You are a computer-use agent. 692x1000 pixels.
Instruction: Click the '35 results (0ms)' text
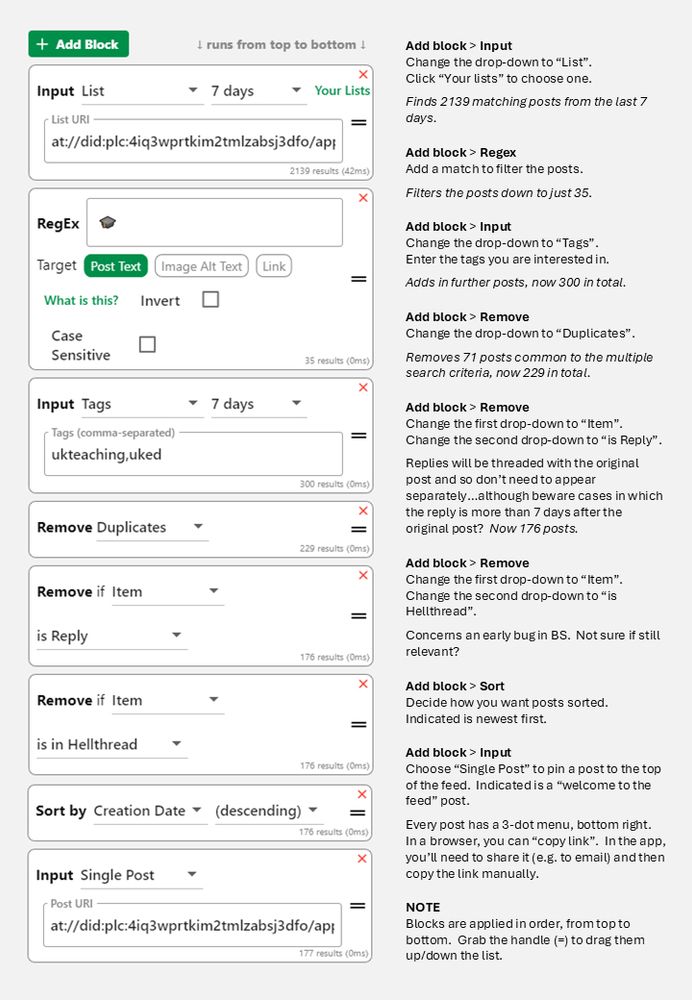tap(337, 360)
